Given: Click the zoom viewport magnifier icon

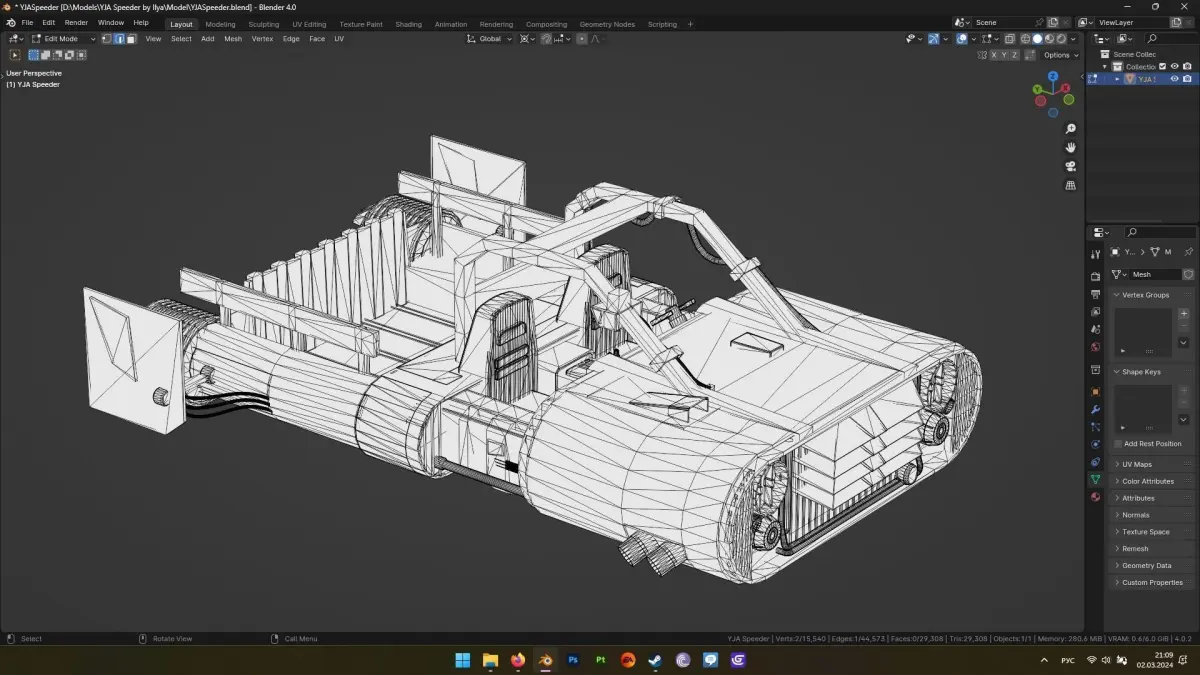Looking at the screenshot, I should 1071,129.
